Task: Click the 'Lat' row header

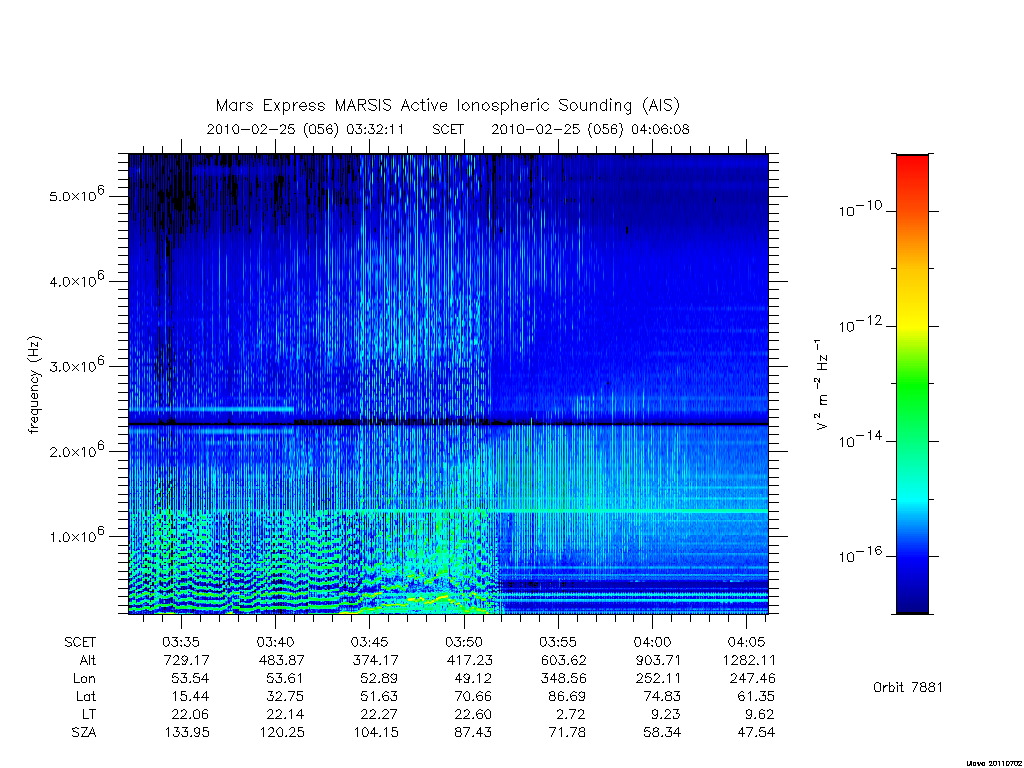Action: (86, 697)
